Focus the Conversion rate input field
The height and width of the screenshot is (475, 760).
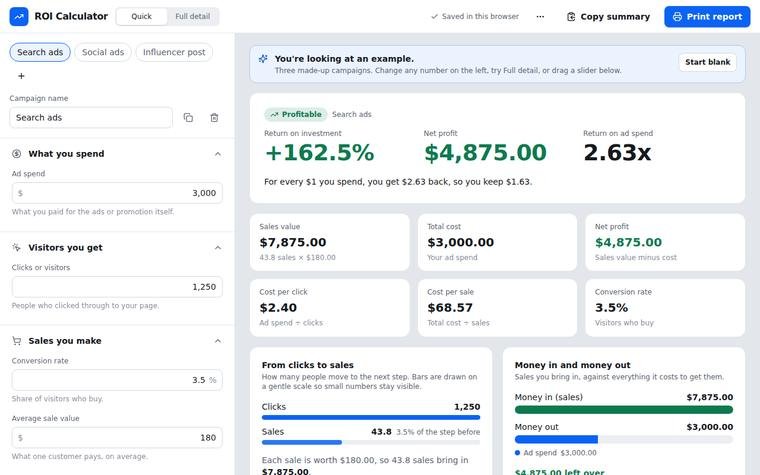(117, 380)
